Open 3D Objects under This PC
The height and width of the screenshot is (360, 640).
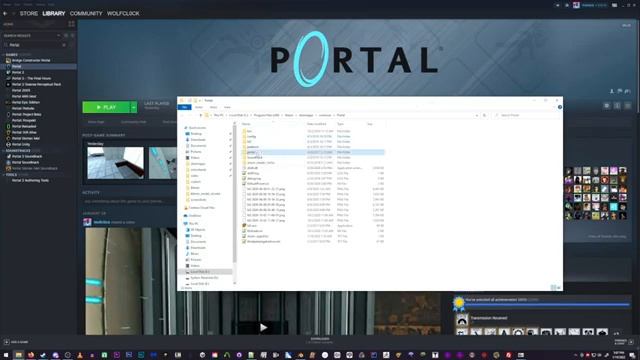tap(198, 230)
